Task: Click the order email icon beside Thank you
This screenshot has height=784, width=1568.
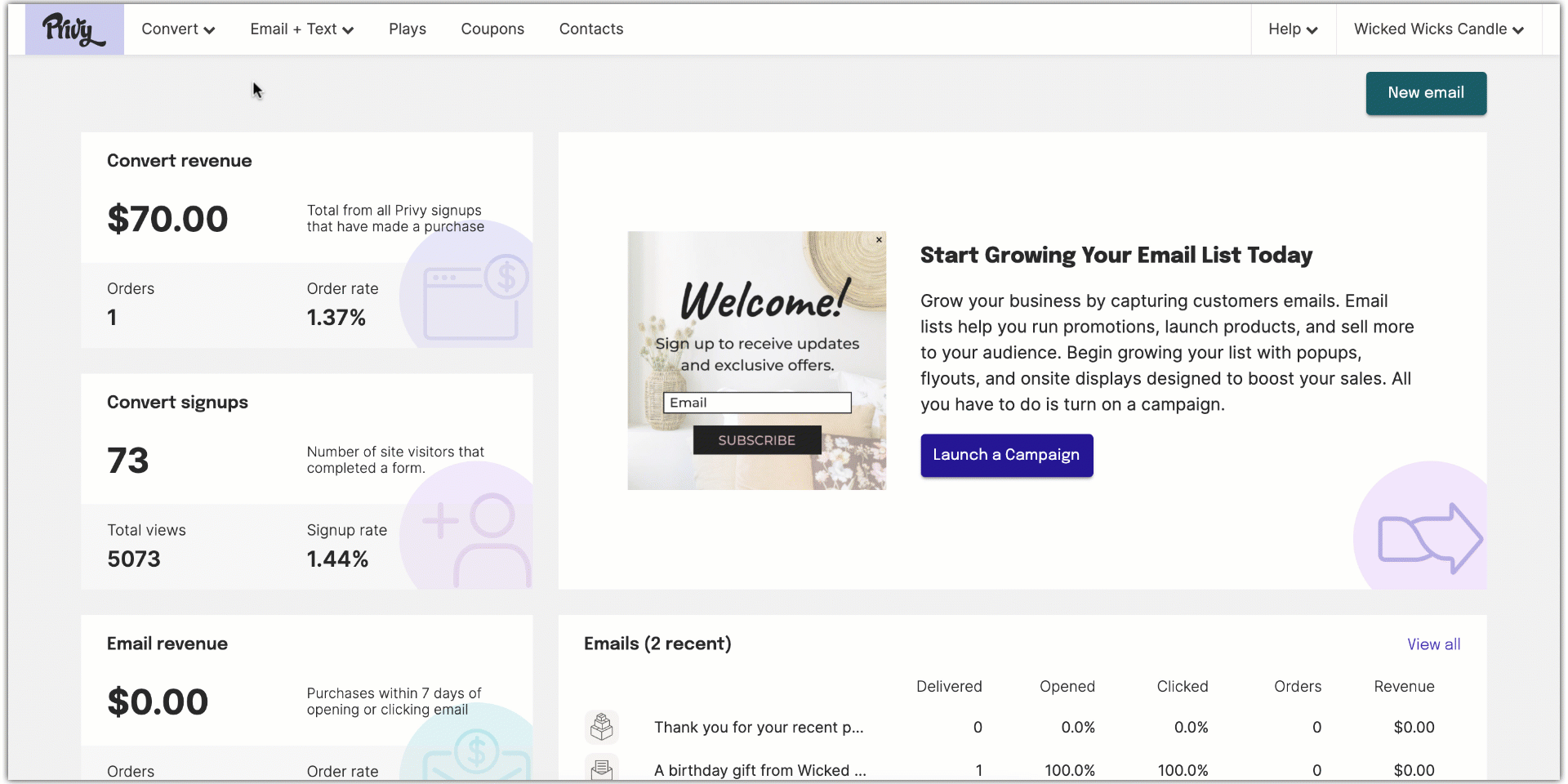Action: tap(602, 727)
